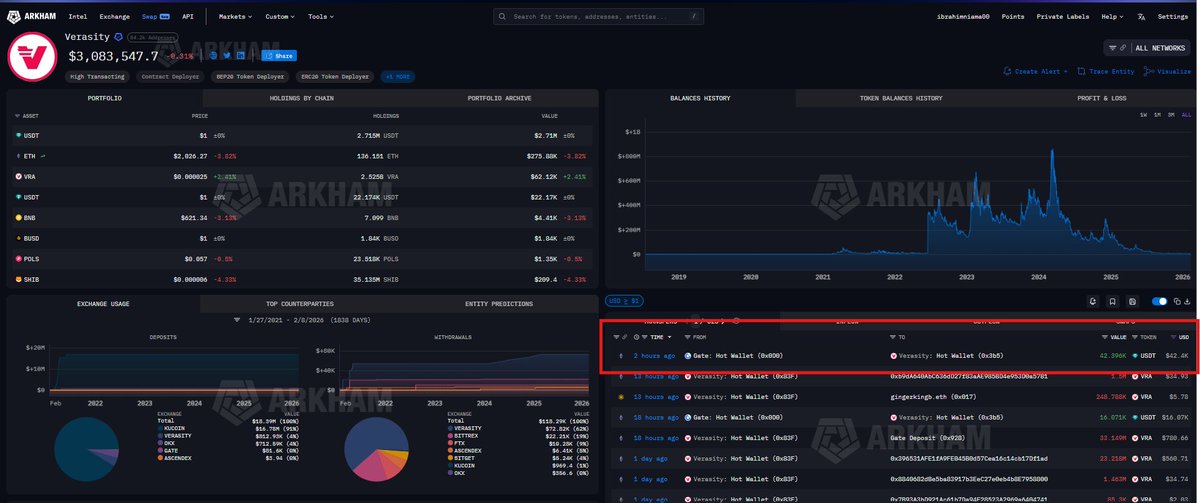This screenshot has height=503, width=1200.
Task: Open Verasity's Twitter profile icon
Action: 228,56
